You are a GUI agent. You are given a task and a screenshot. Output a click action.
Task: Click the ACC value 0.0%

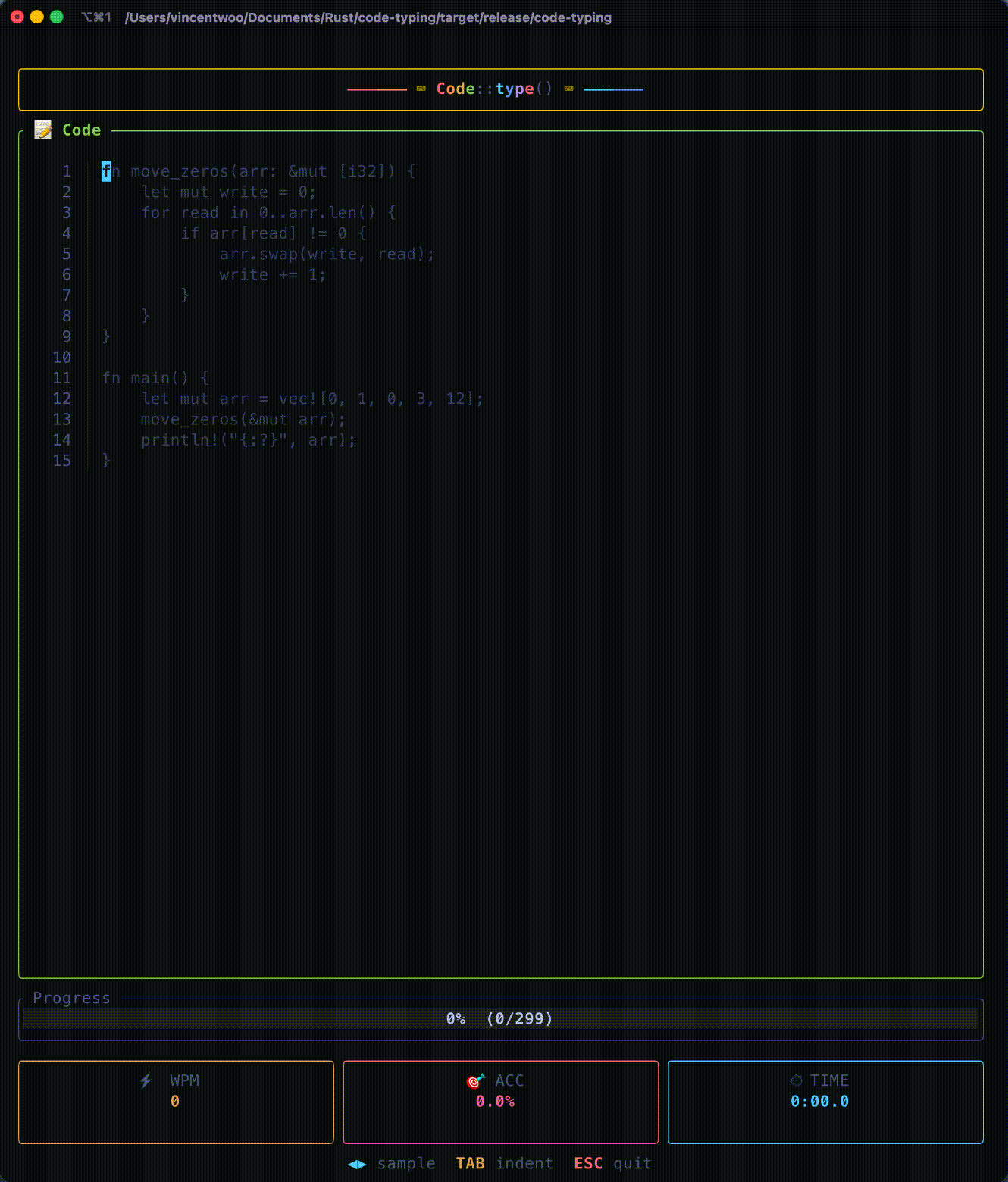pyautogui.click(x=495, y=1102)
